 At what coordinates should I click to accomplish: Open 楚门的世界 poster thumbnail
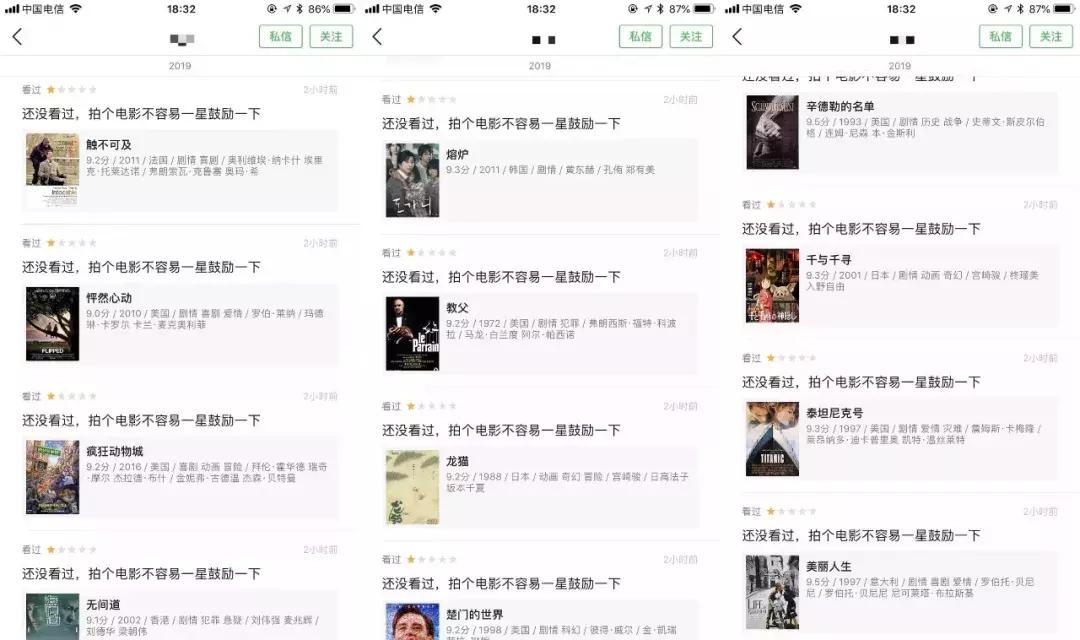tap(413, 621)
